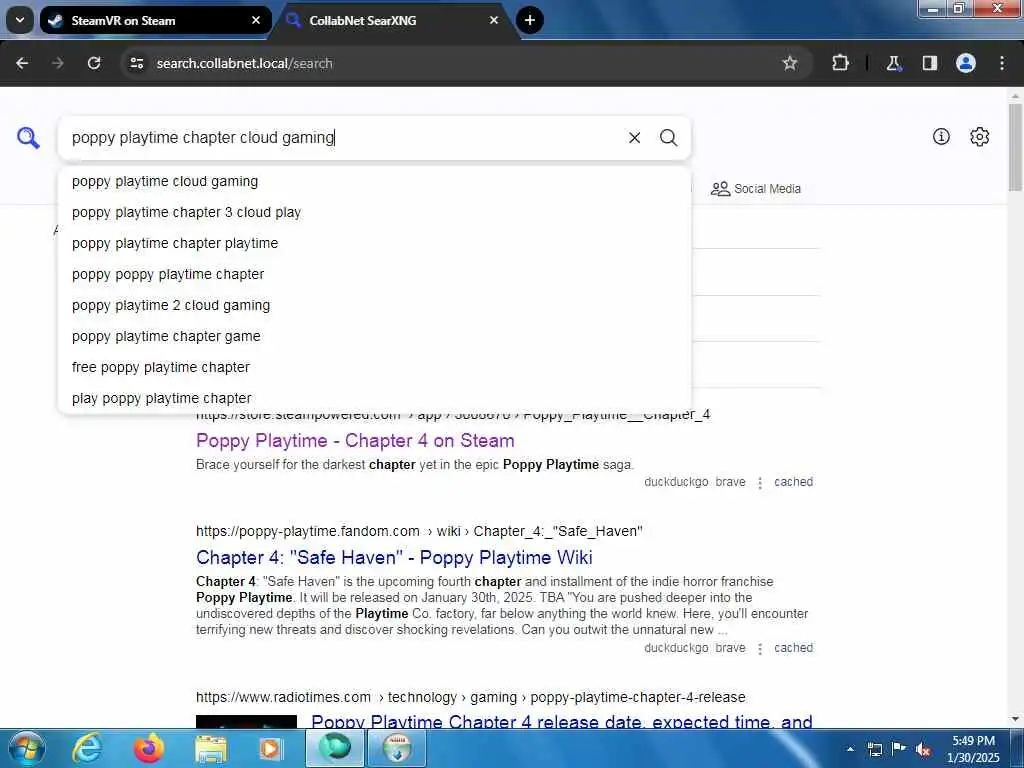The image size is (1024, 768).
Task: Select the Social Media category tab
Action: pos(756,189)
